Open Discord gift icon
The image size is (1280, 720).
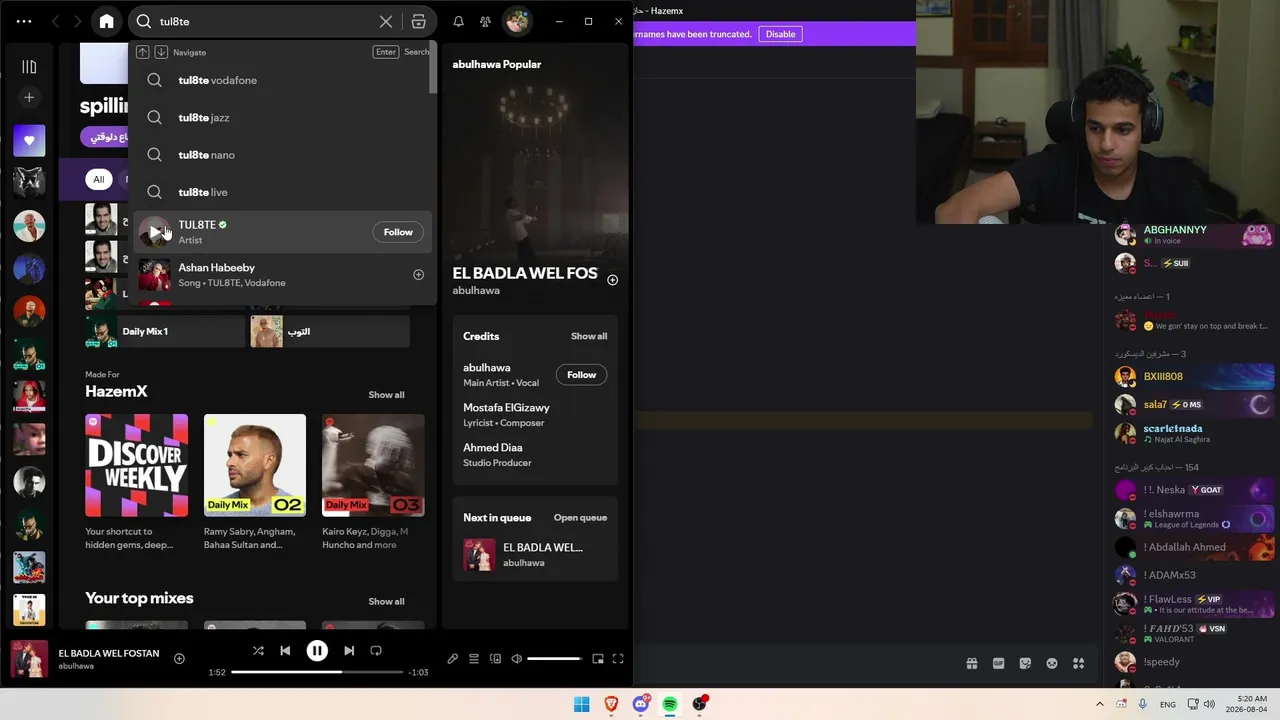[x=971, y=663]
